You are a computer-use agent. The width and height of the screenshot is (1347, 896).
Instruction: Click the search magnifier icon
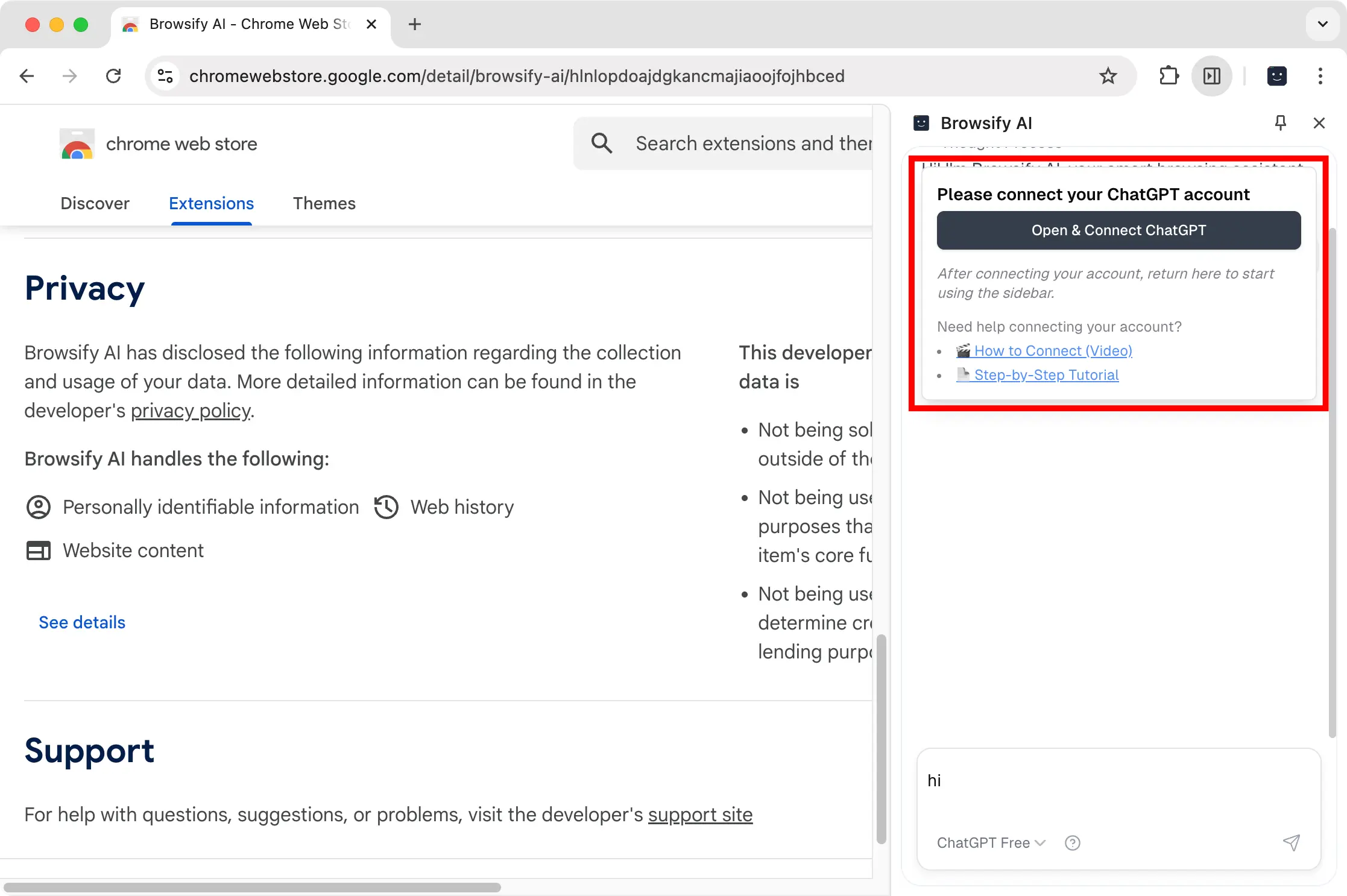601,144
